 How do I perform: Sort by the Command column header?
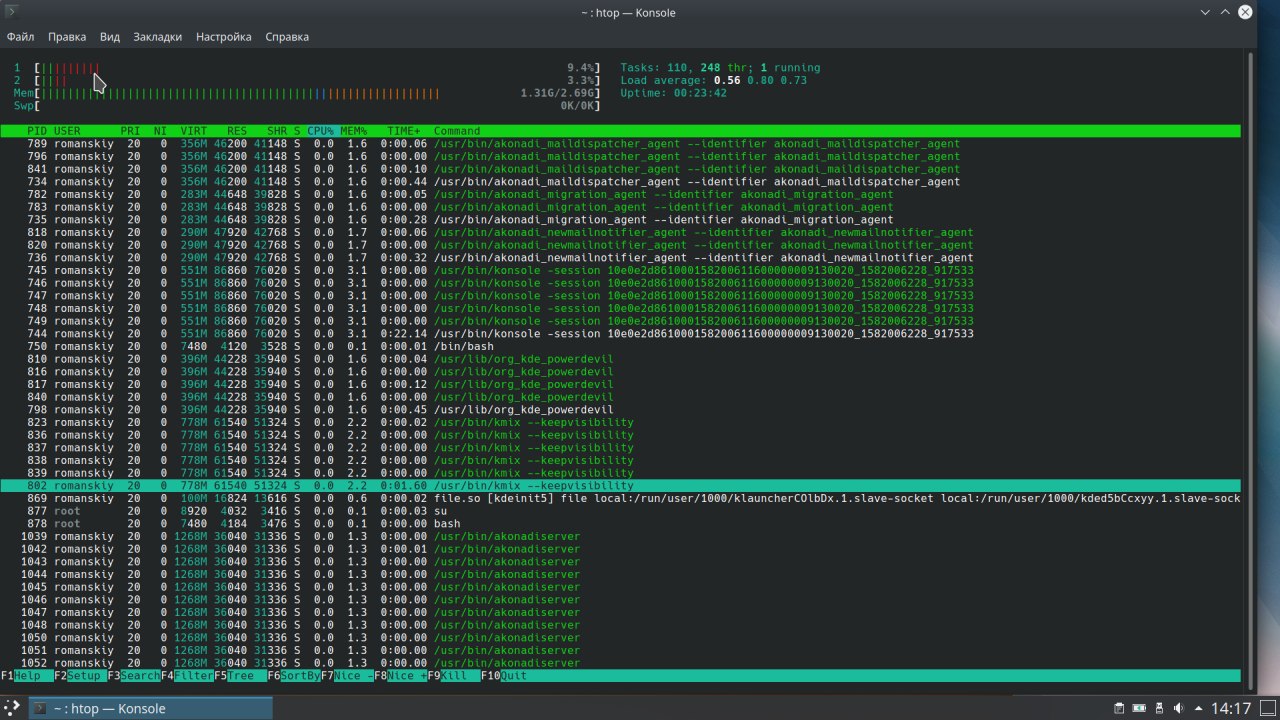[457, 131]
